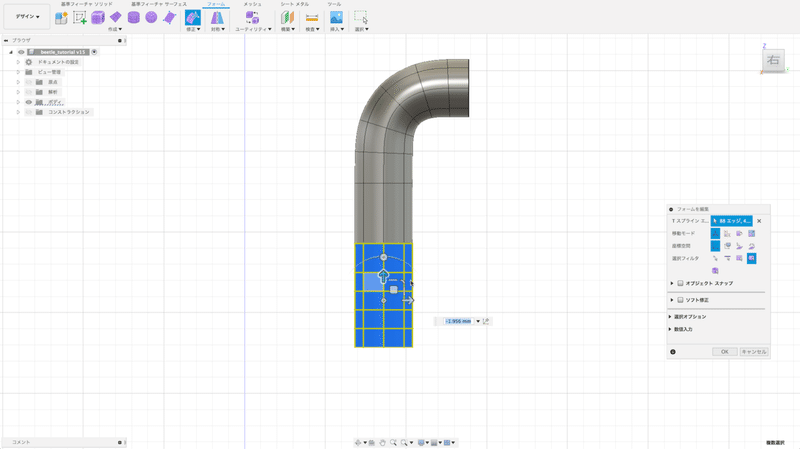Select face filter in 選択フィルタ row
The width and height of the screenshot is (800, 449).
(x=739, y=259)
